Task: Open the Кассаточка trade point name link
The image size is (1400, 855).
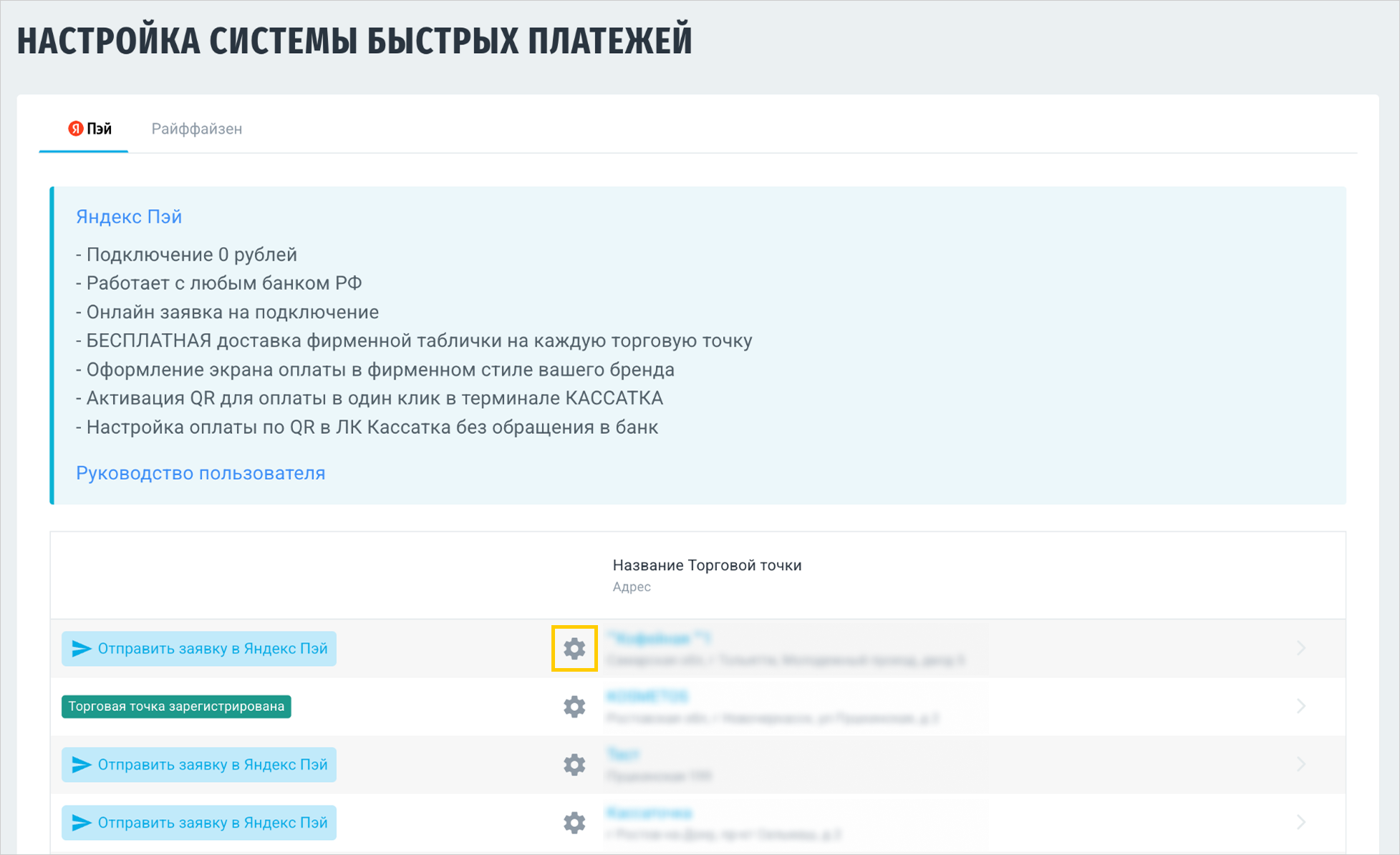Action: click(649, 813)
